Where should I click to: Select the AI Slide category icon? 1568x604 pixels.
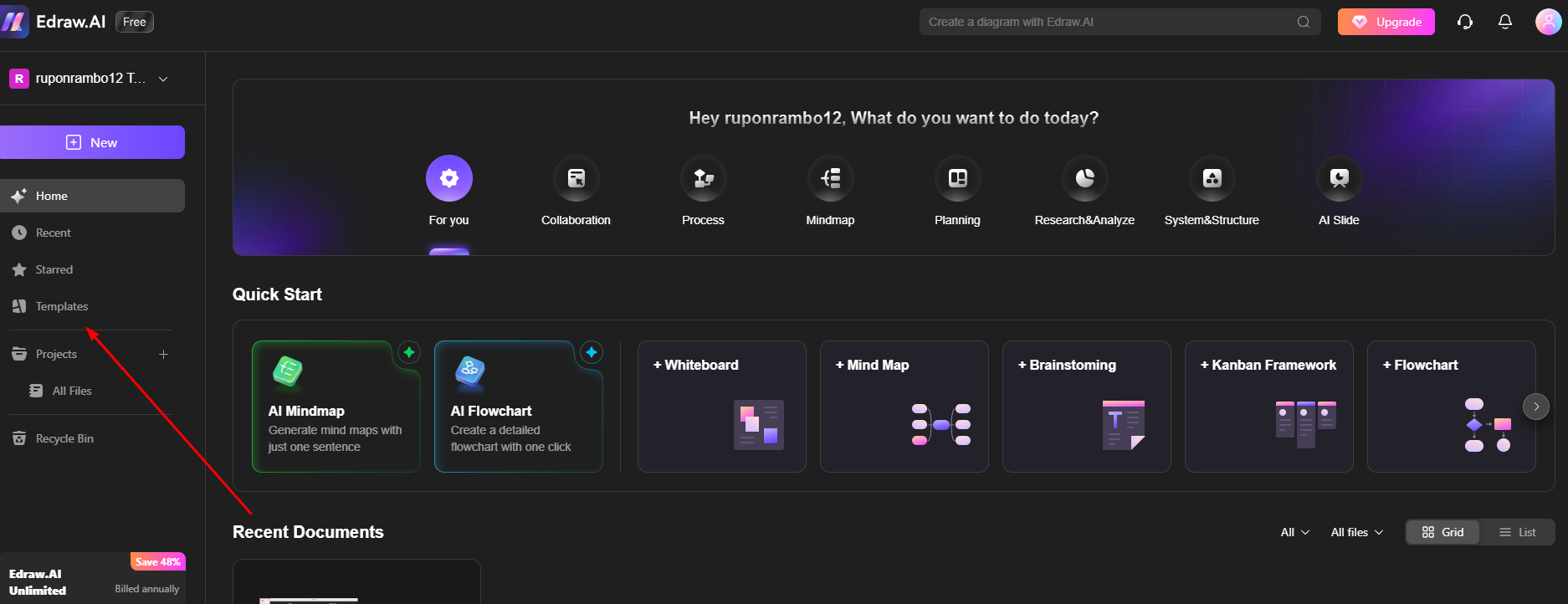(x=1340, y=178)
